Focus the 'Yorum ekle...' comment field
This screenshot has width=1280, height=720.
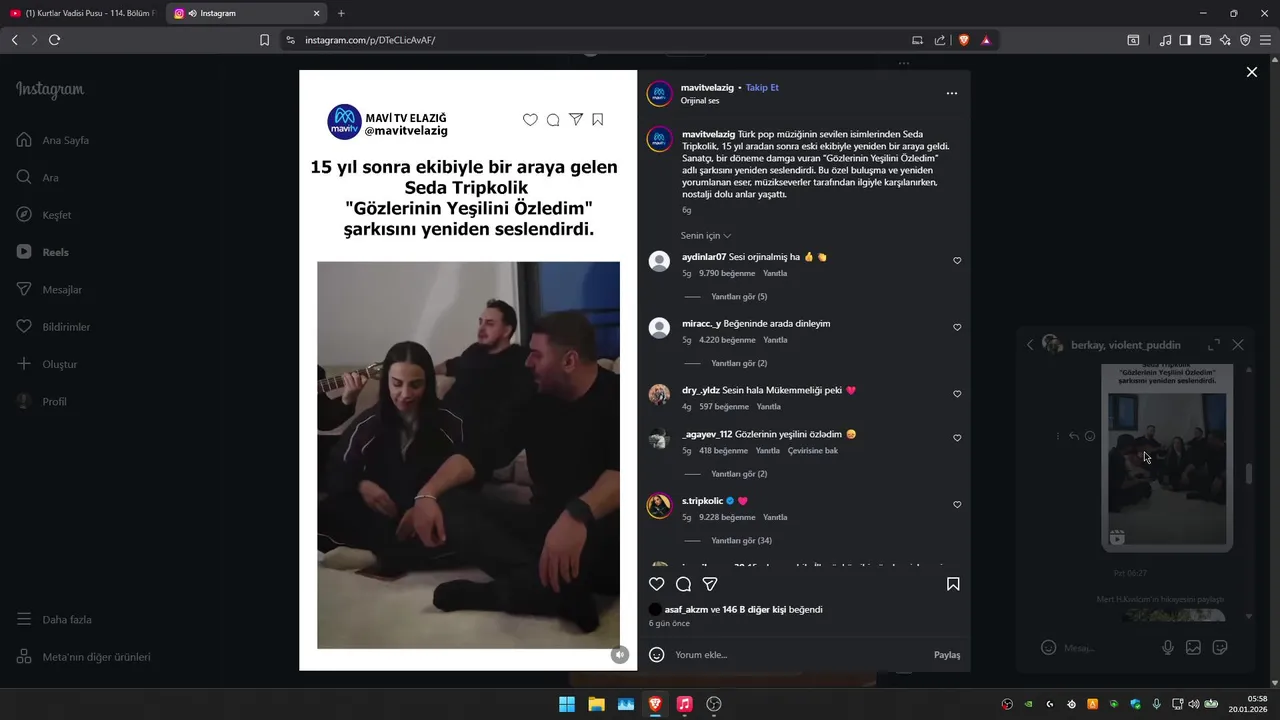(800, 655)
